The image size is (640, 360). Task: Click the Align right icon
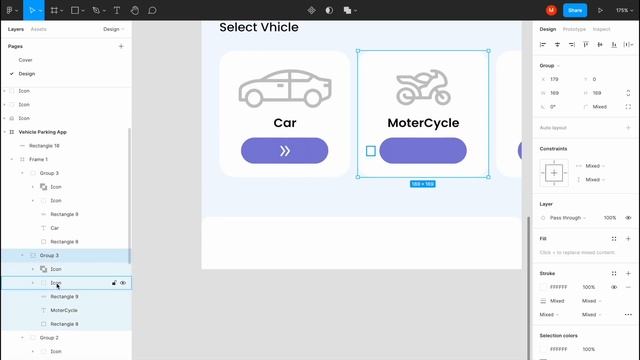pos(571,44)
